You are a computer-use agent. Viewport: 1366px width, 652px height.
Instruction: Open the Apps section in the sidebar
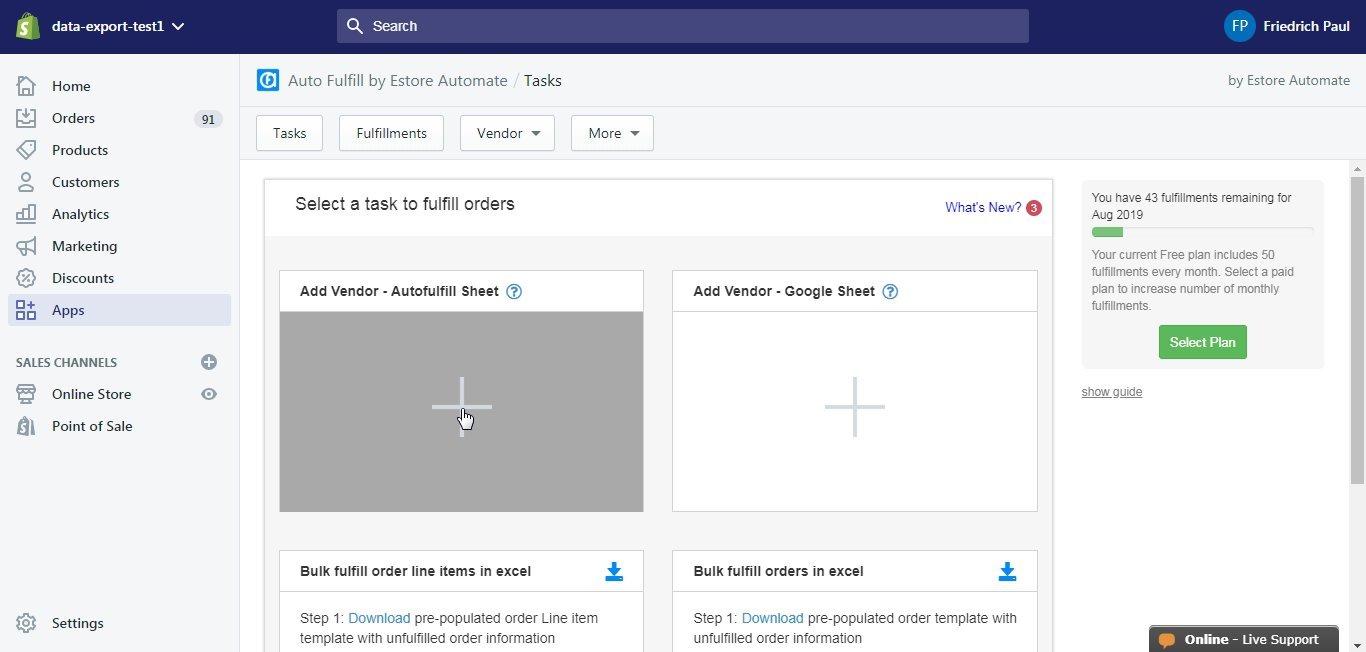point(67,310)
